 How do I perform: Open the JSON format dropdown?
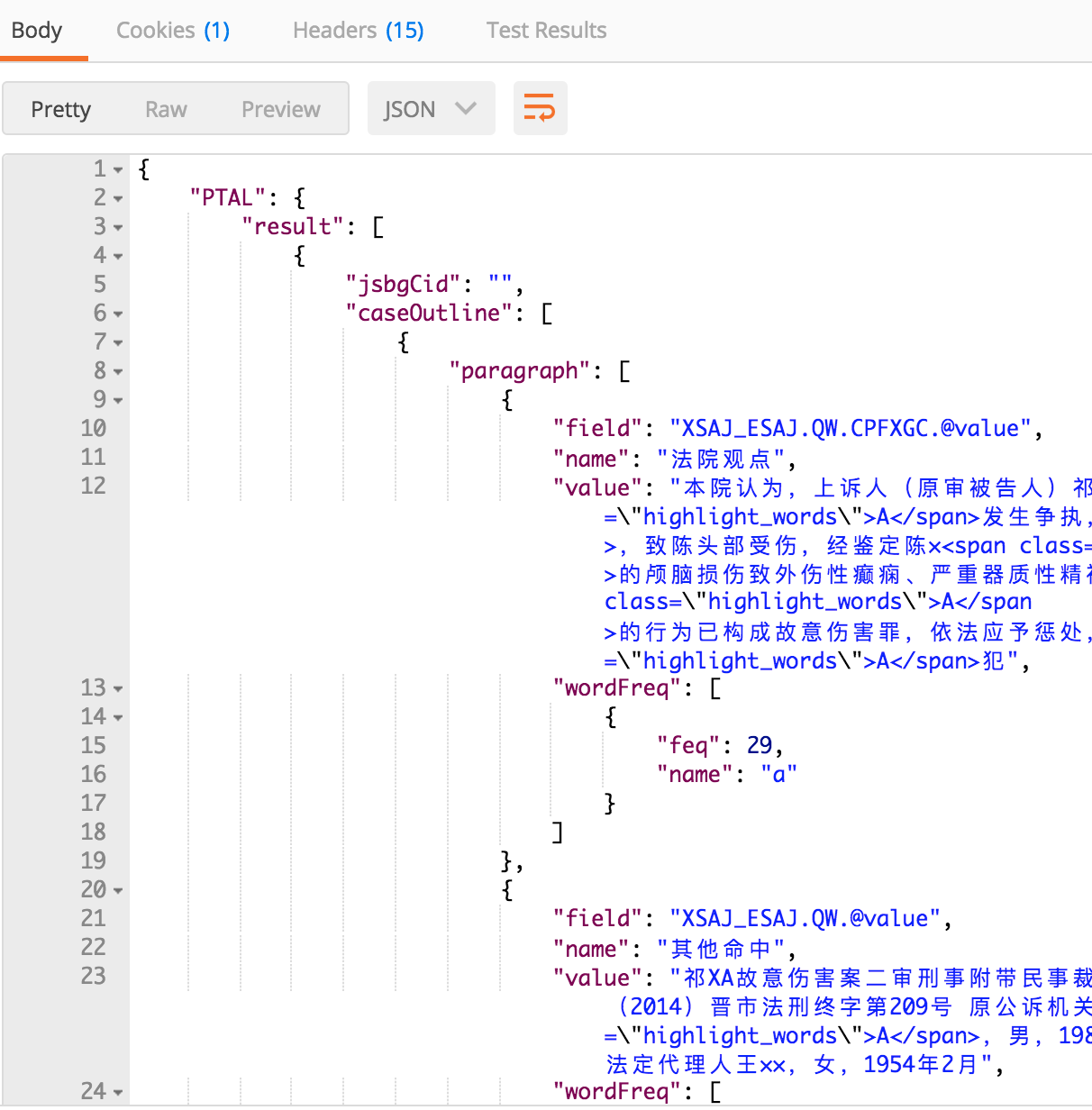(431, 108)
